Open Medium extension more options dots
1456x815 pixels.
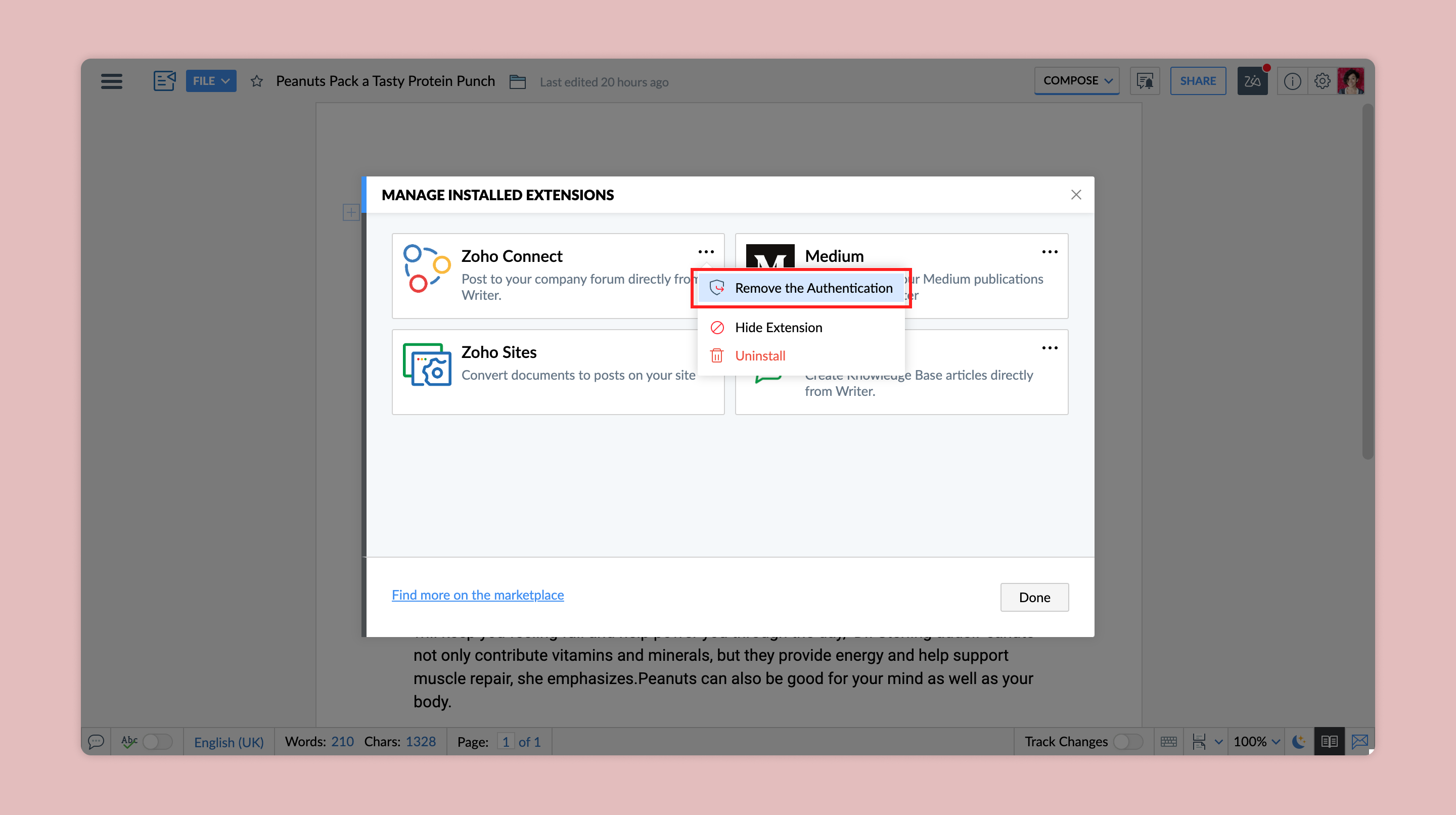tap(1050, 252)
